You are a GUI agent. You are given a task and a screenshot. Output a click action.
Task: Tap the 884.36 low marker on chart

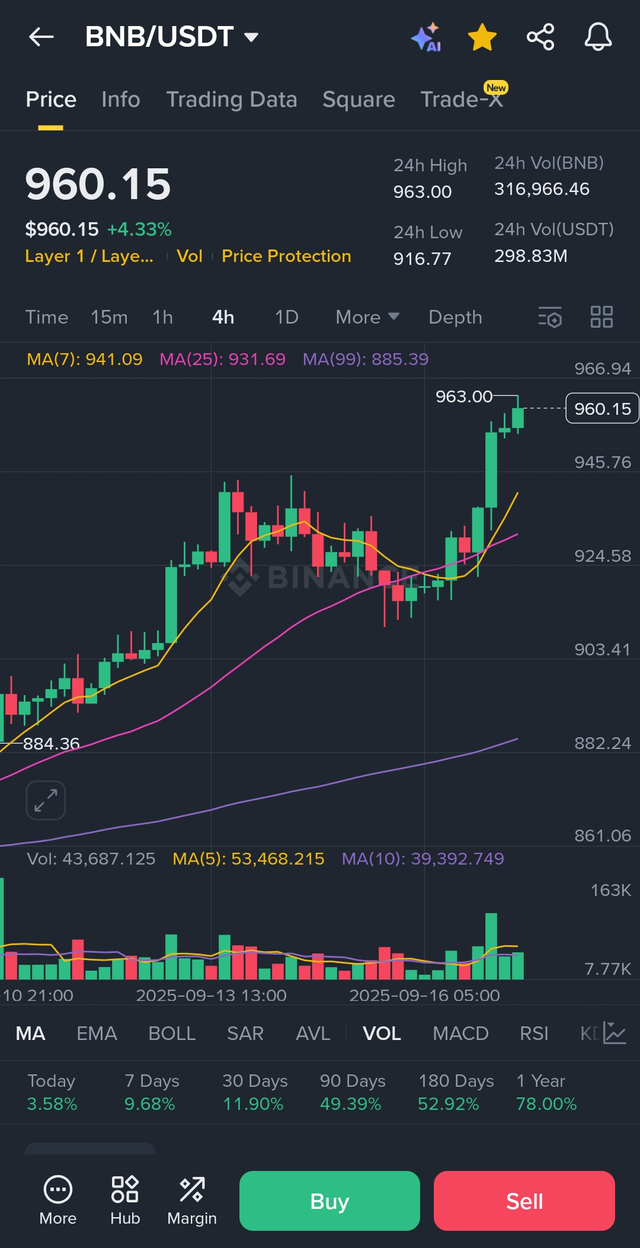(52, 744)
